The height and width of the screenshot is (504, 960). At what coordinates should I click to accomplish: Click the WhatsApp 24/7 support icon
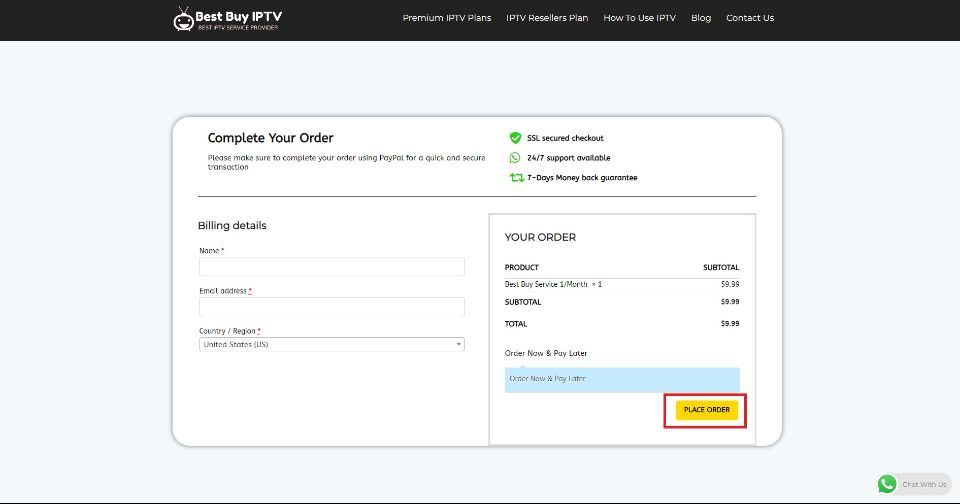[x=515, y=157]
